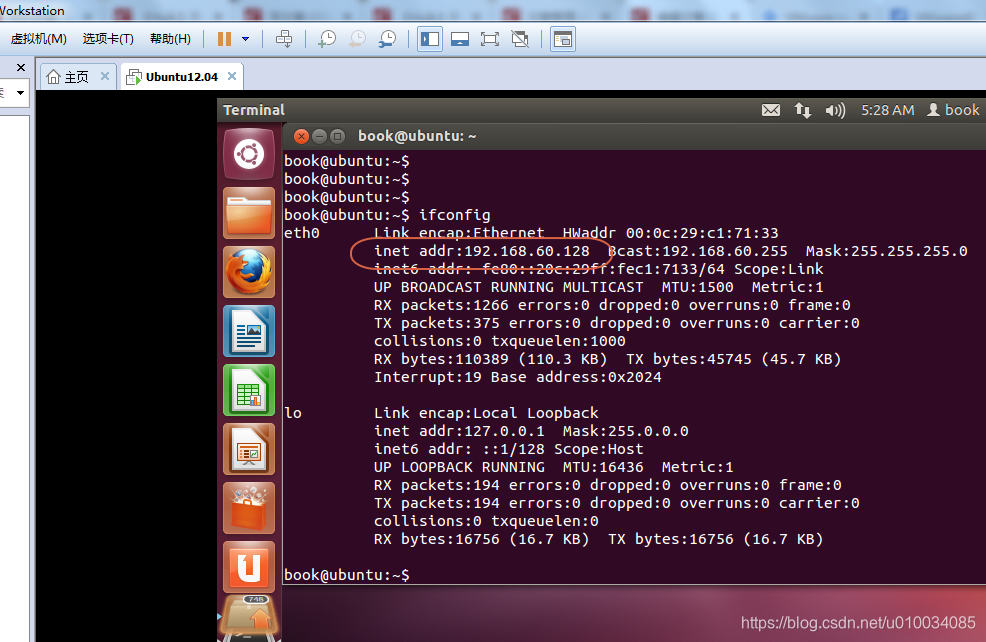986x642 pixels.
Task: Click the last terminal prompt line
Action: coord(346,575)
